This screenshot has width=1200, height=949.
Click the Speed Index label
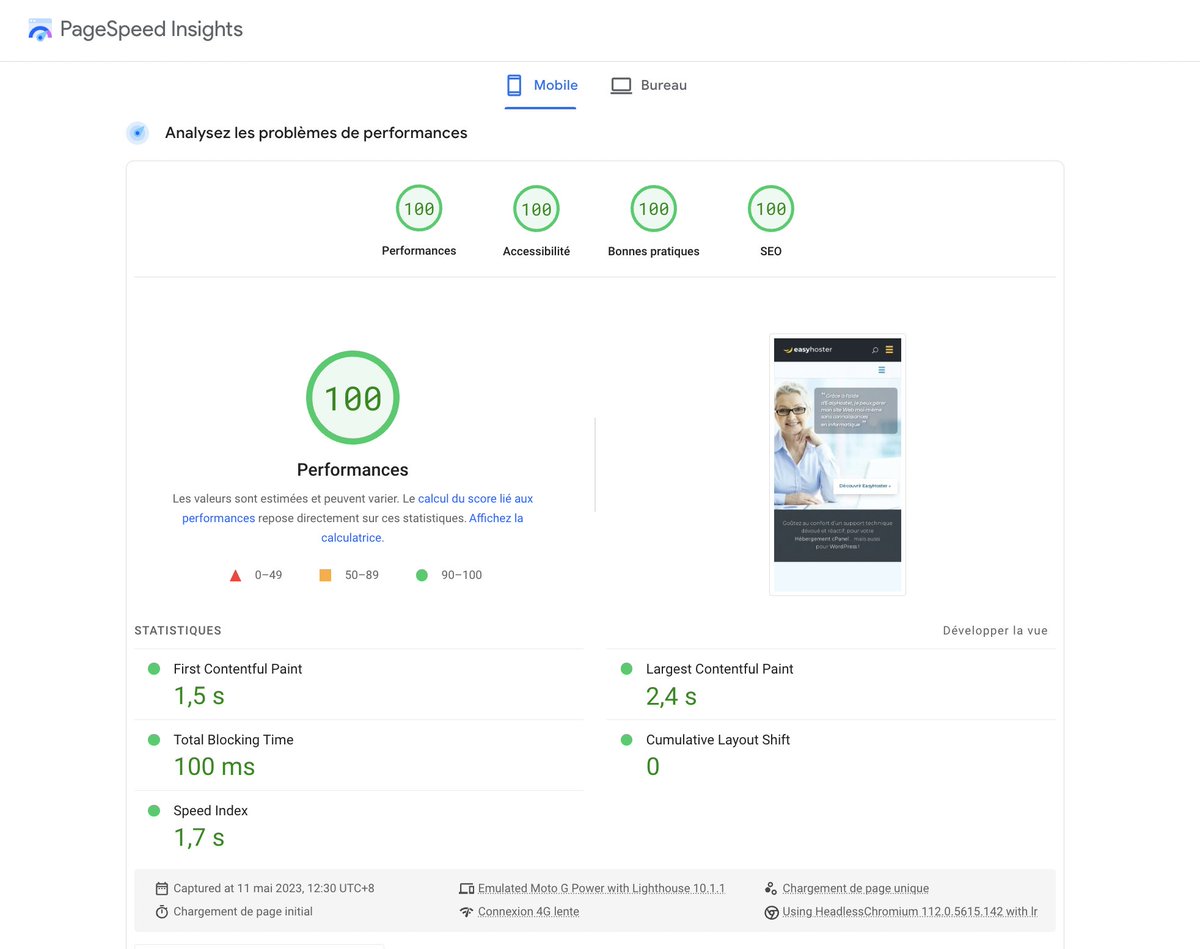(x=211, y=811)
